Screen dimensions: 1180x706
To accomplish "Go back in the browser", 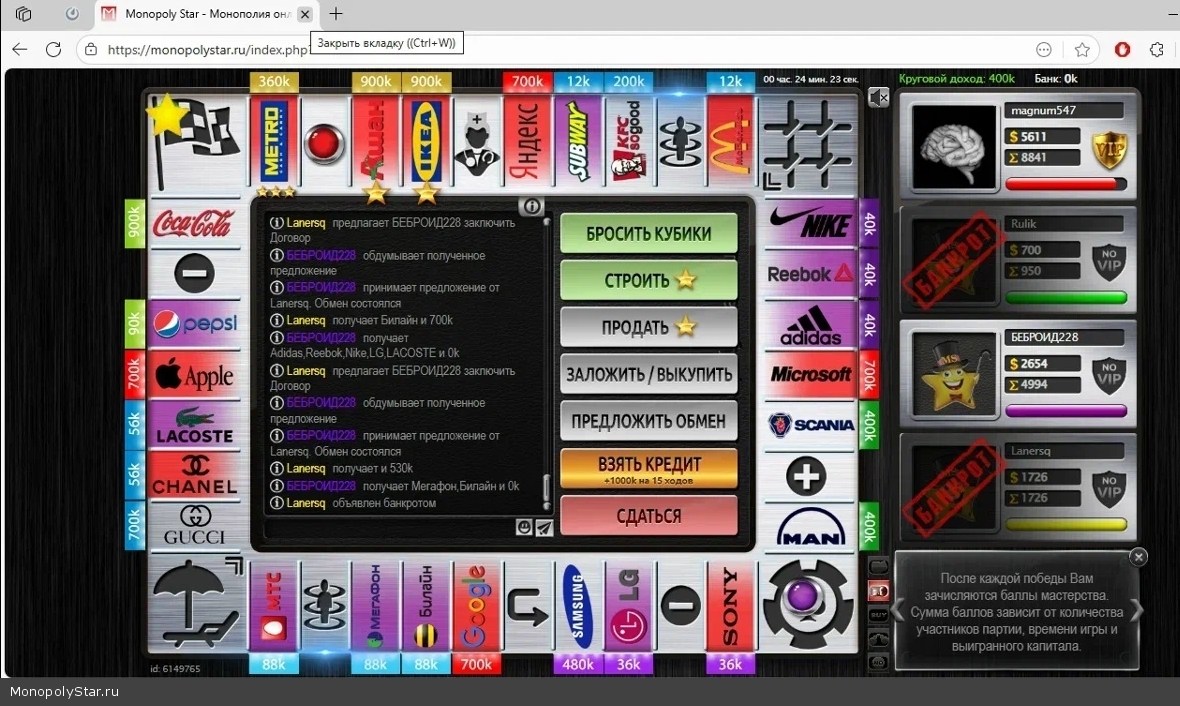I will click(x=20, y=50).
